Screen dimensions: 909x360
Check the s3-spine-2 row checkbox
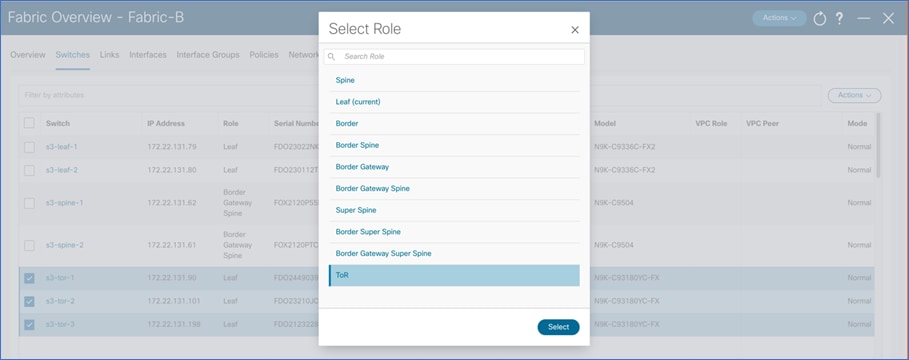pyautogui.click(x=29, y=245)
